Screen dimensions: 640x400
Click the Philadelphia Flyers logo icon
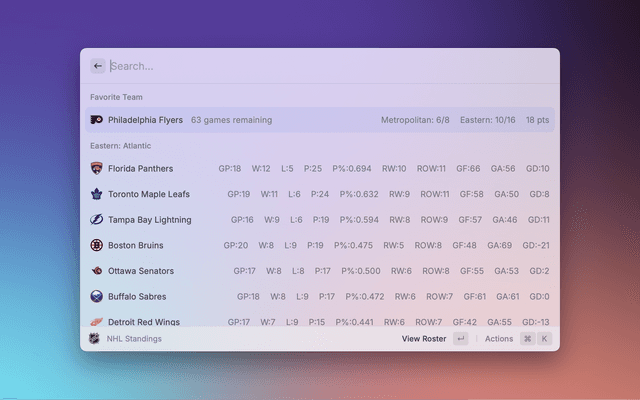pyautogui.click(x=96, y=120)
